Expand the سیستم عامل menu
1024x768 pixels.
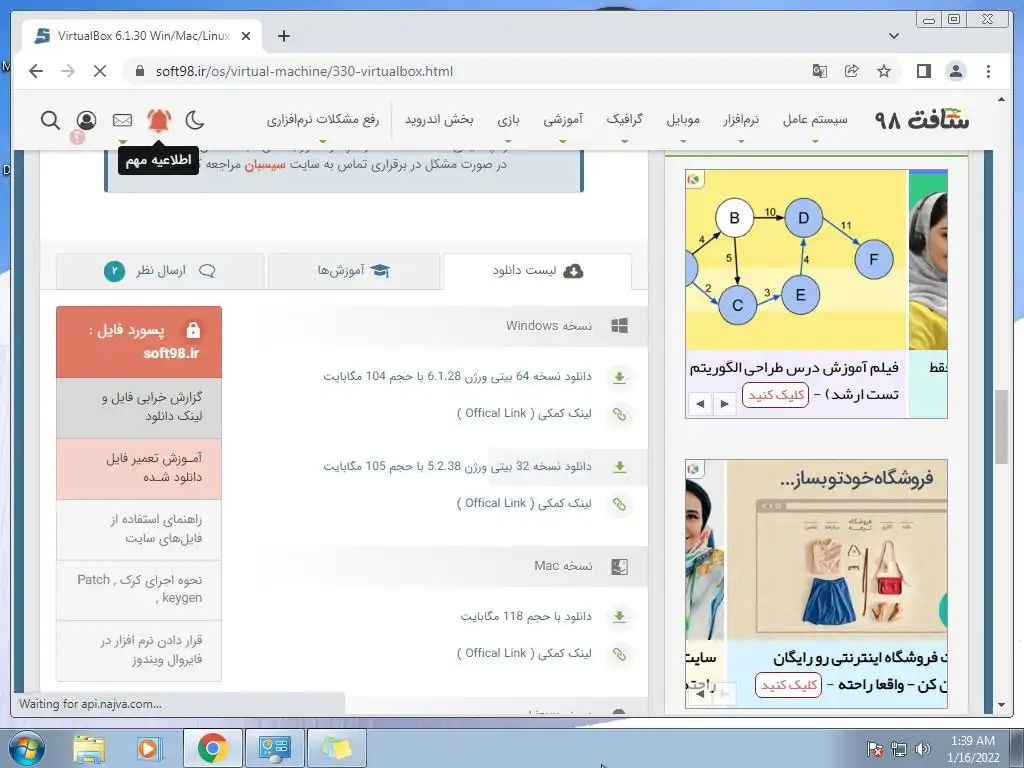point(815,120)
